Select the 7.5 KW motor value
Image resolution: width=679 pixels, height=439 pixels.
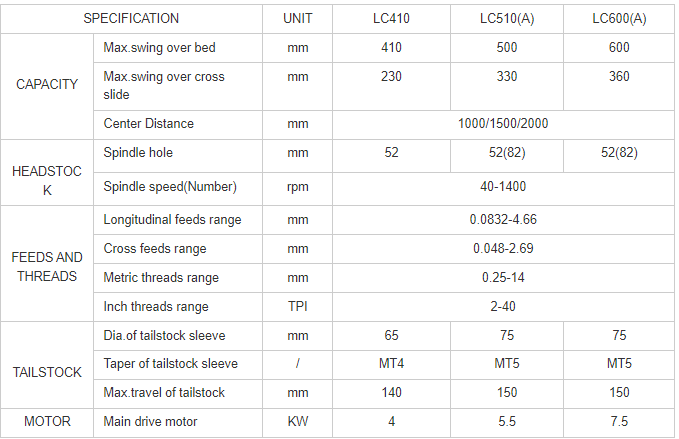point(619,422)
